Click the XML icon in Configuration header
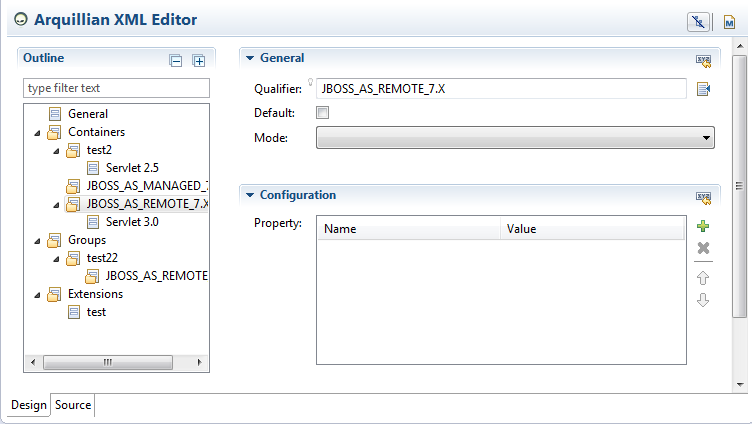 coord(703,197)
